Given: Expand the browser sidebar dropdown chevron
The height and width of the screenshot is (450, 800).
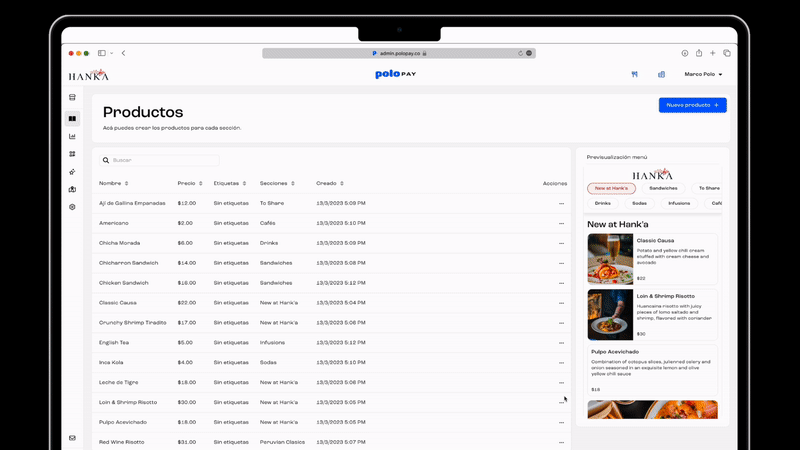Looking at the screenshot, I should click(x=111, y=53).
